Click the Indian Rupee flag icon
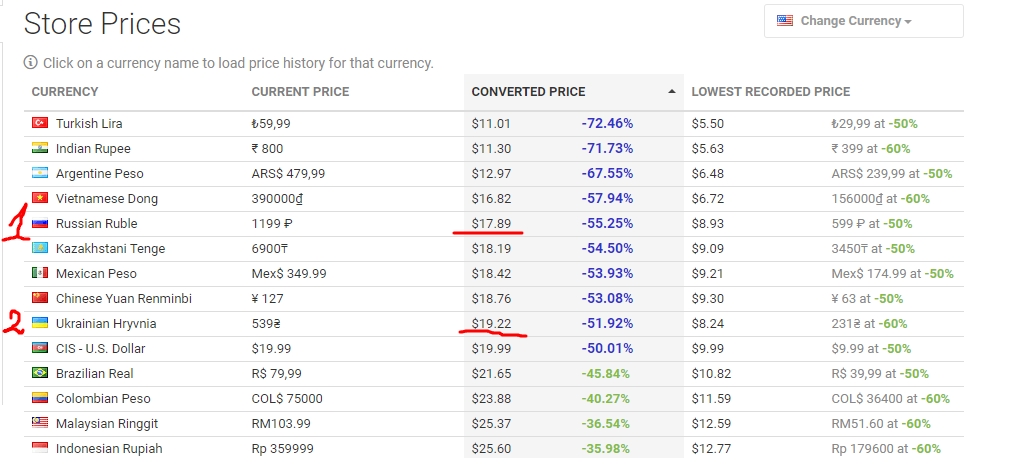The height and width of the screenshot is (458, 1024). coord(40,148)
